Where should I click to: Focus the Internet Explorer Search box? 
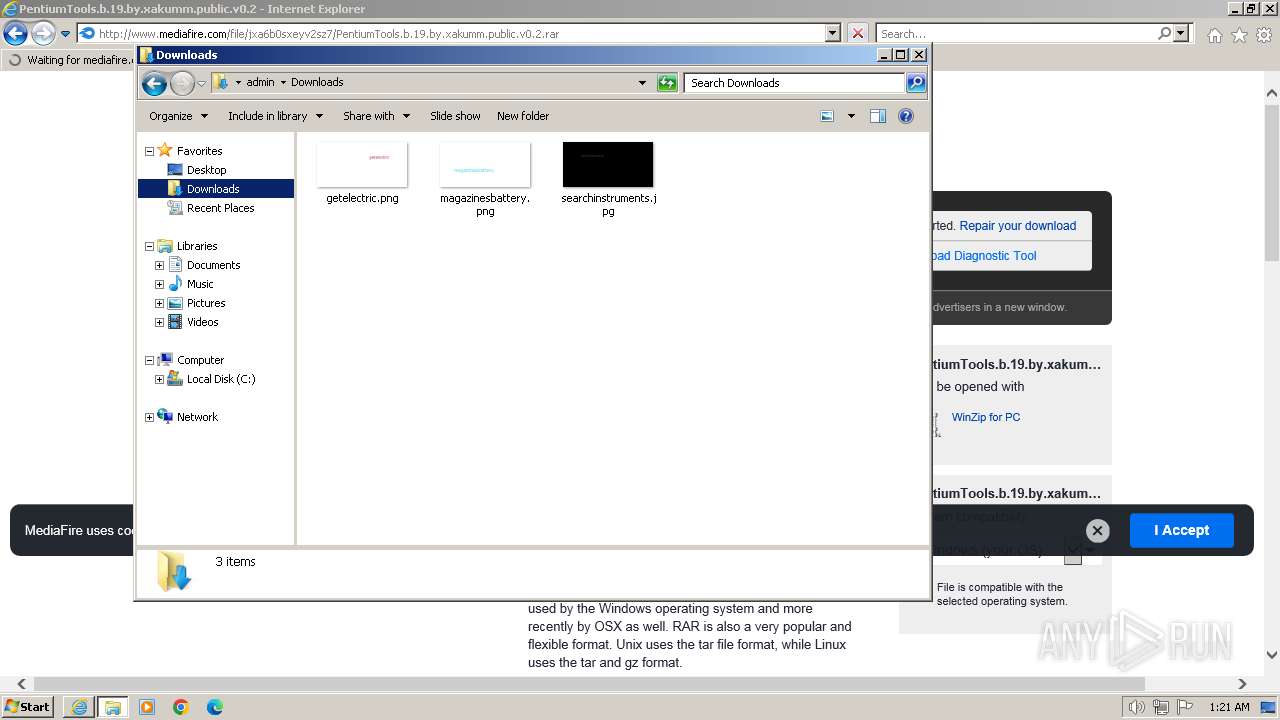1015,33
